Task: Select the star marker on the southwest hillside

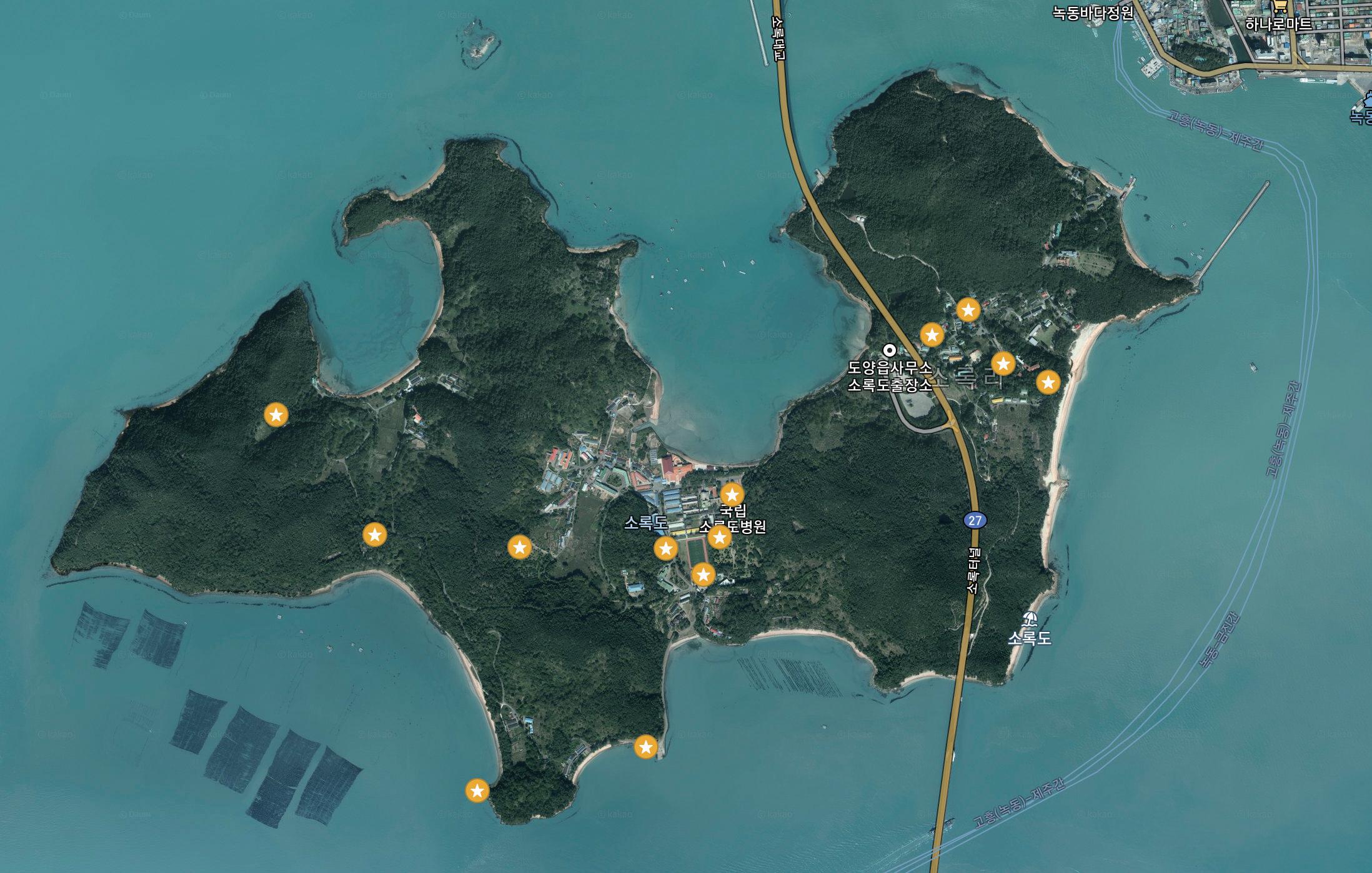Action: 374,535
